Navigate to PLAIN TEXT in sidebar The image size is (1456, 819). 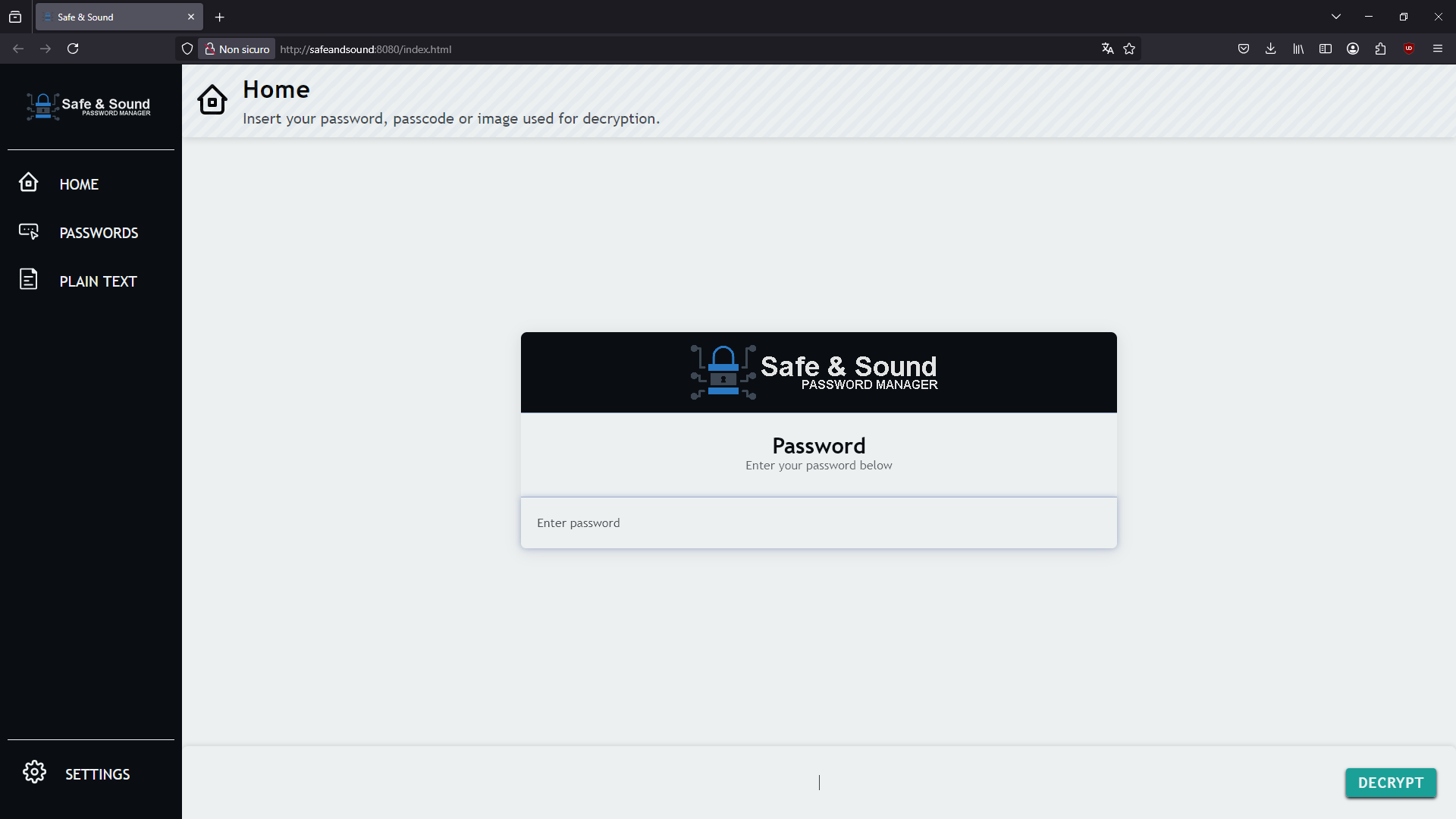click(x=98, y=281)
